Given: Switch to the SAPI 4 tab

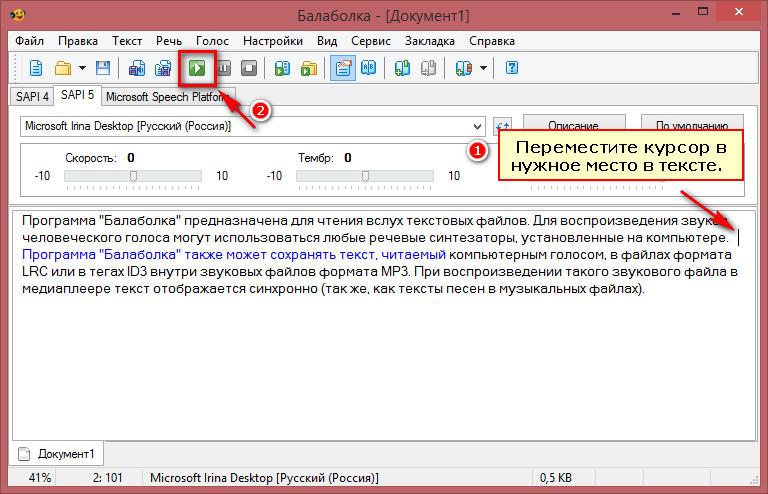Looking at the screenshot, I should [x=32, y=96].
